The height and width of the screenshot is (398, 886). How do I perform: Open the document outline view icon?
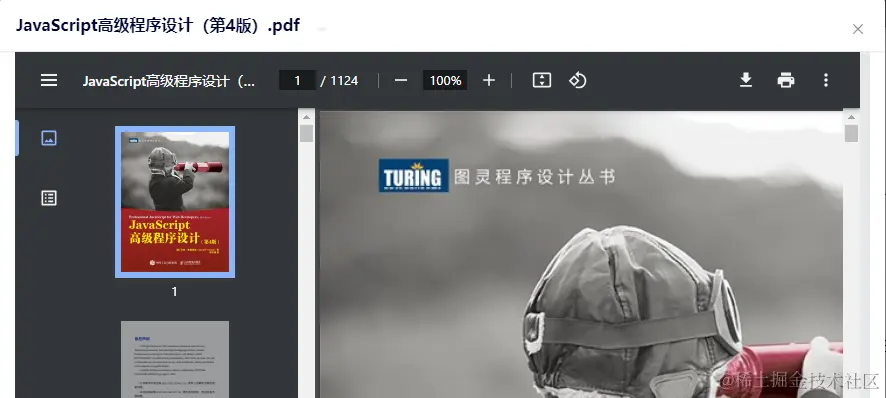[x=49, y=198]
